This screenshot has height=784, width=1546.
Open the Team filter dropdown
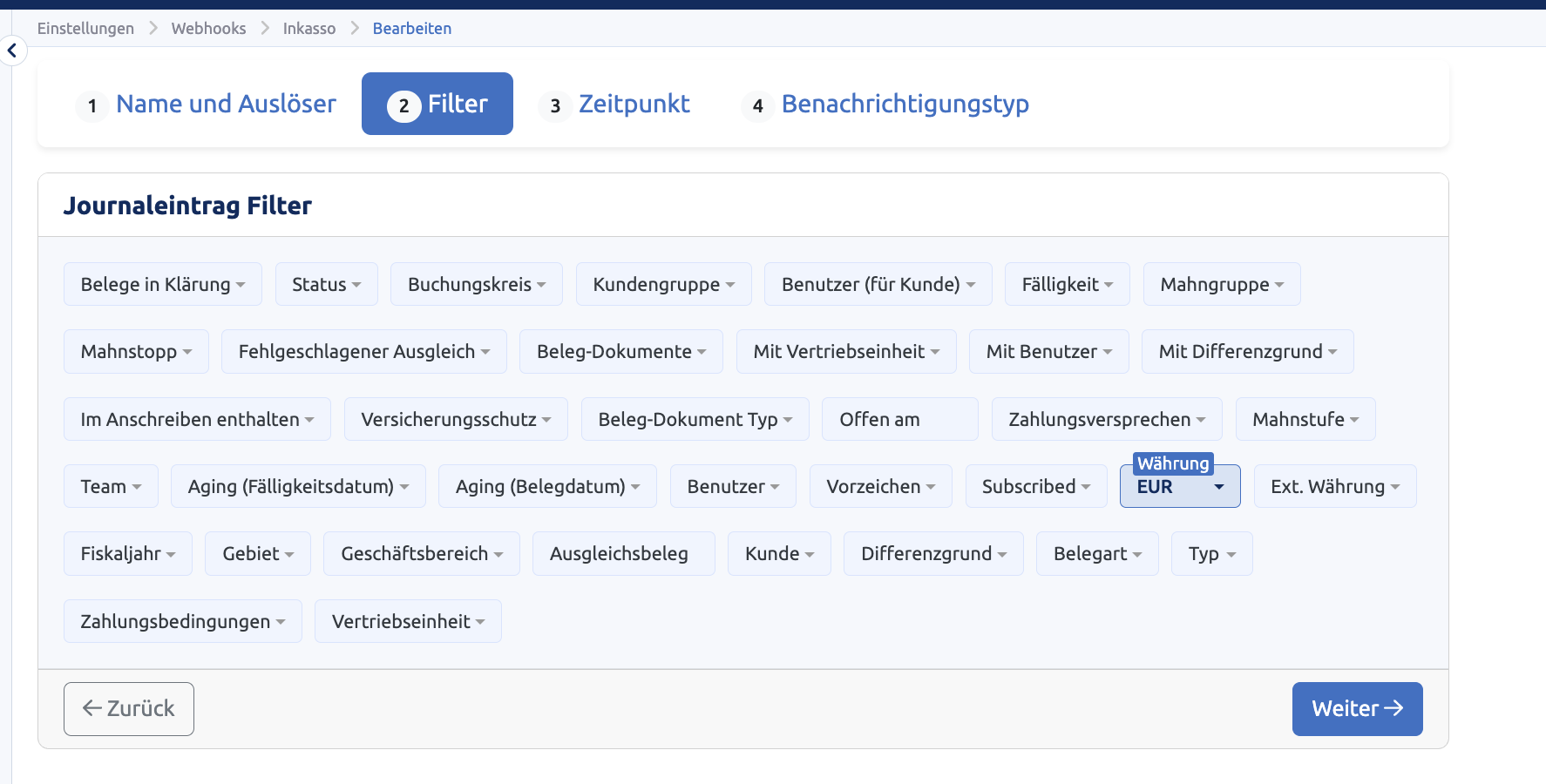(111, 486)
